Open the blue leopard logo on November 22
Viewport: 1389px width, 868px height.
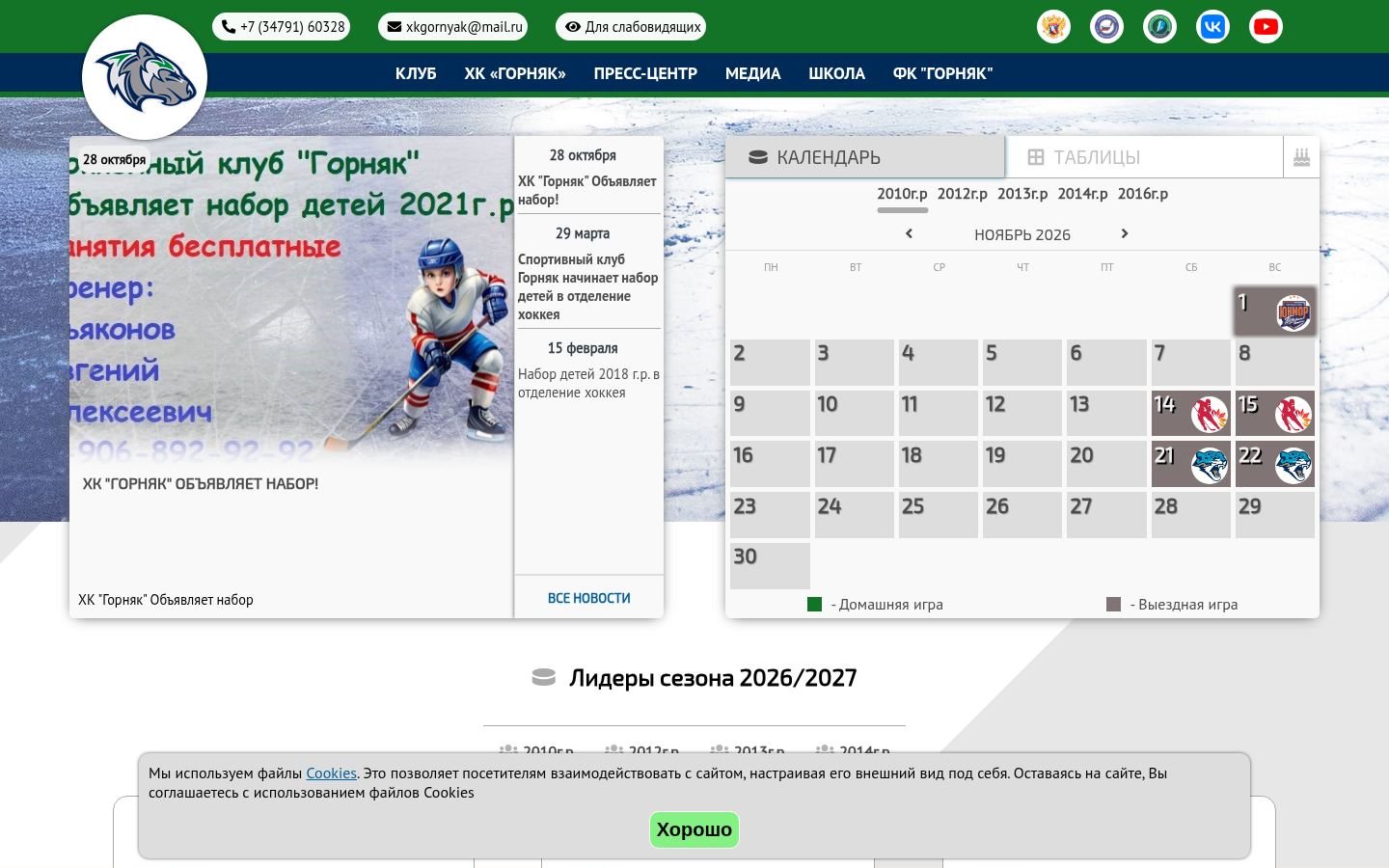[1294, 466]
